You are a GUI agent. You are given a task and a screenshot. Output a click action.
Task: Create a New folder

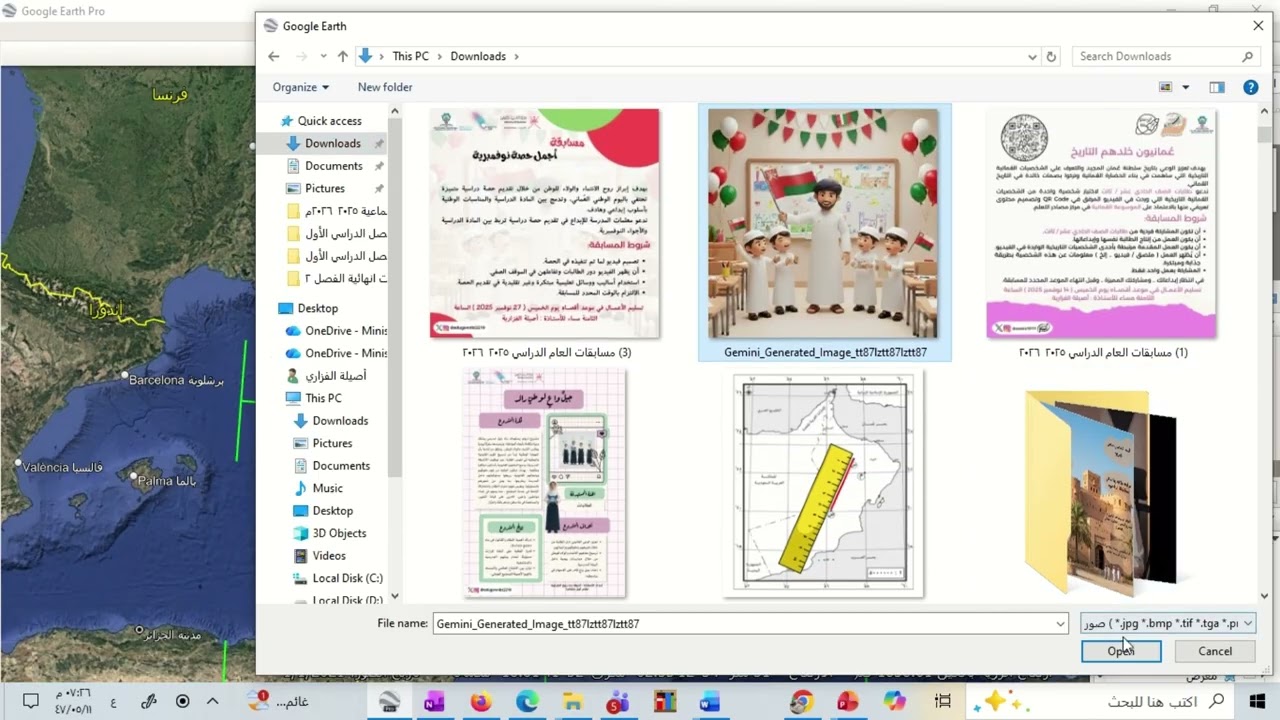coord(385,87)
